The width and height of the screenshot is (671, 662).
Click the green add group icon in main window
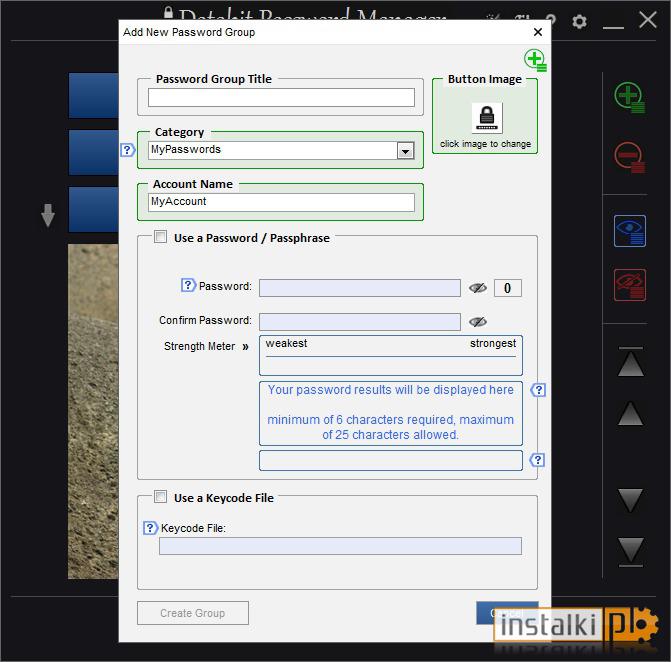point(629,98)
